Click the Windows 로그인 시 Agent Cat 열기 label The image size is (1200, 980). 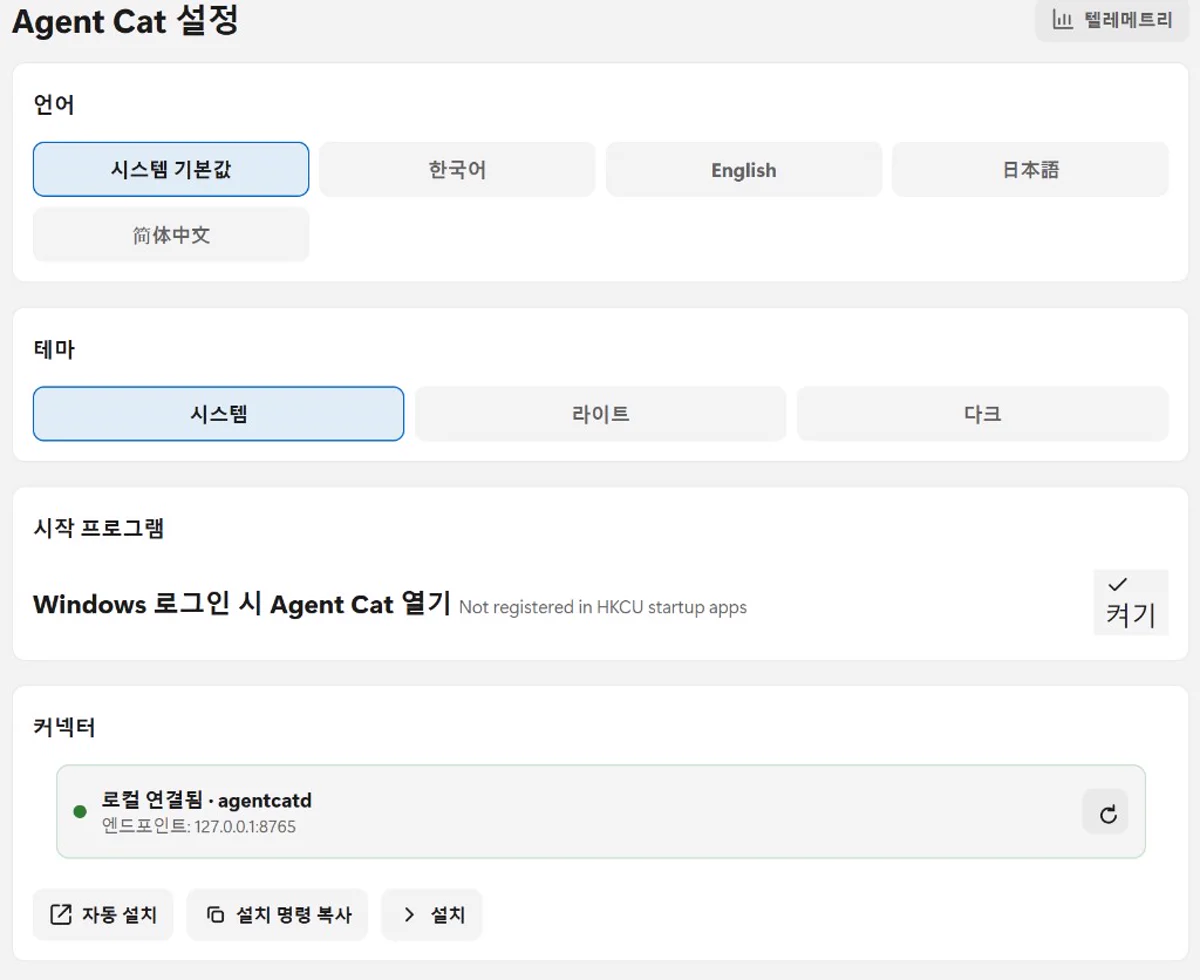242,604
